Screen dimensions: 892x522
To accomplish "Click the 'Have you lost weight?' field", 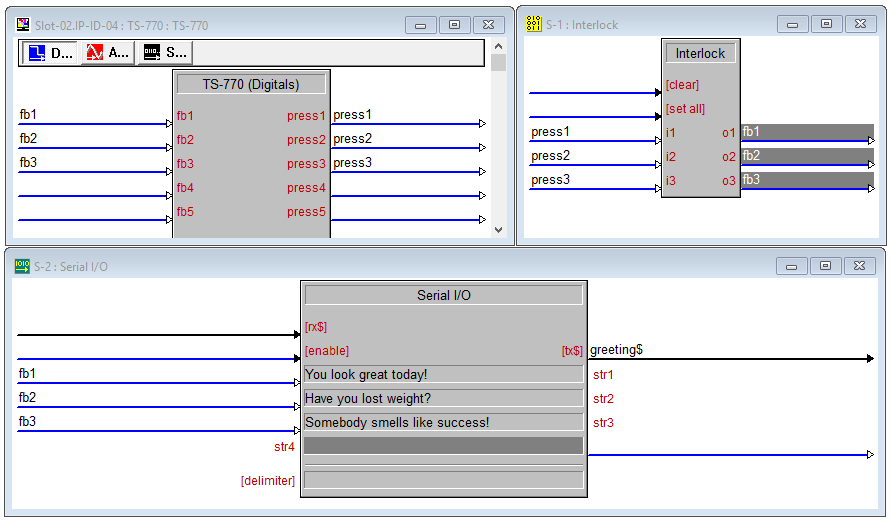I will click(443, 399).
